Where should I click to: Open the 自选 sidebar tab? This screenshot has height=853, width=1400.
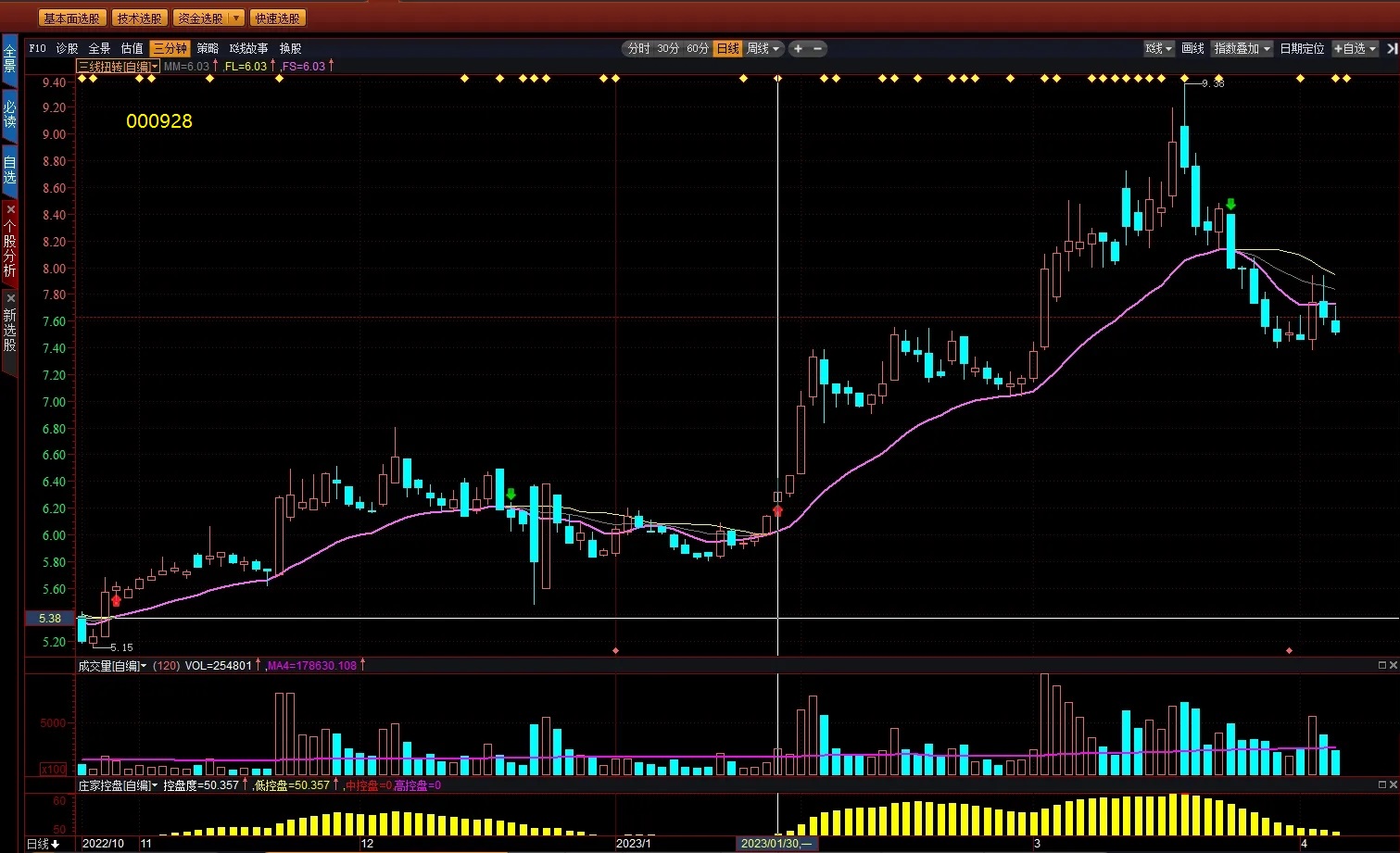tap(9, 169)
